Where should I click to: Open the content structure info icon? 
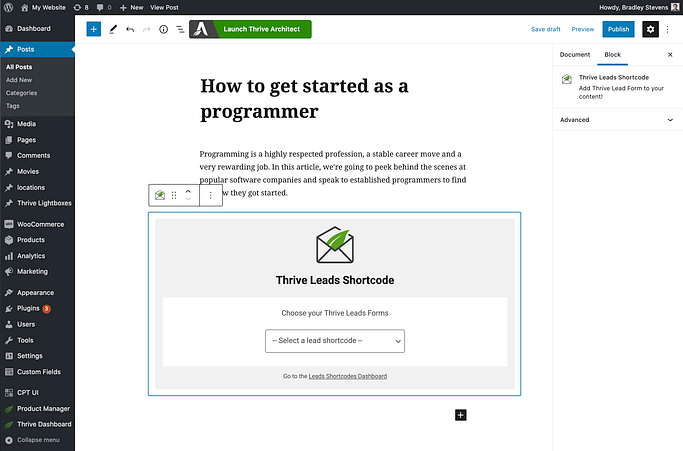(163, 29)
